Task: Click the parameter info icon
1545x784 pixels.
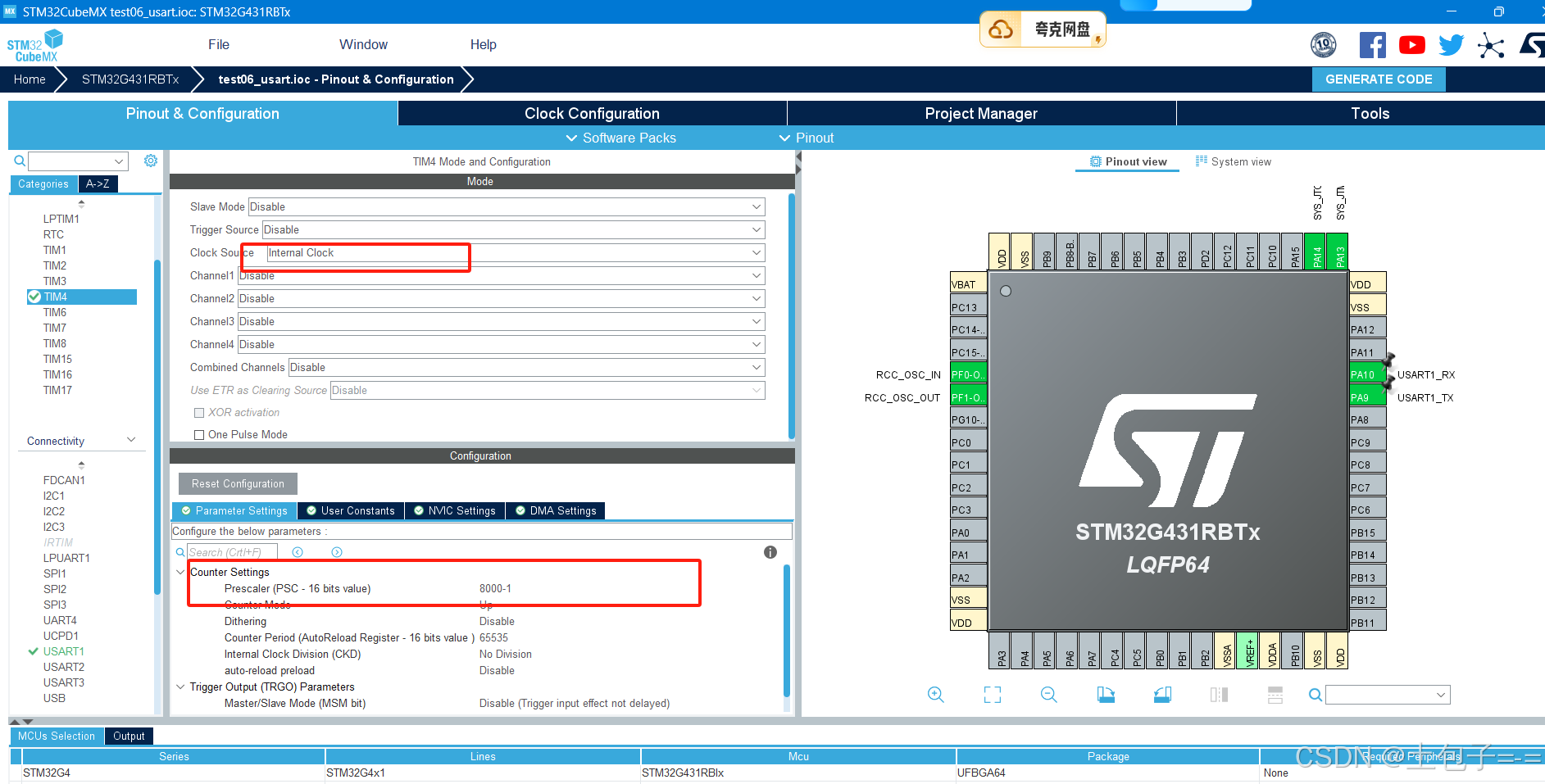Action: click(770, 552)
